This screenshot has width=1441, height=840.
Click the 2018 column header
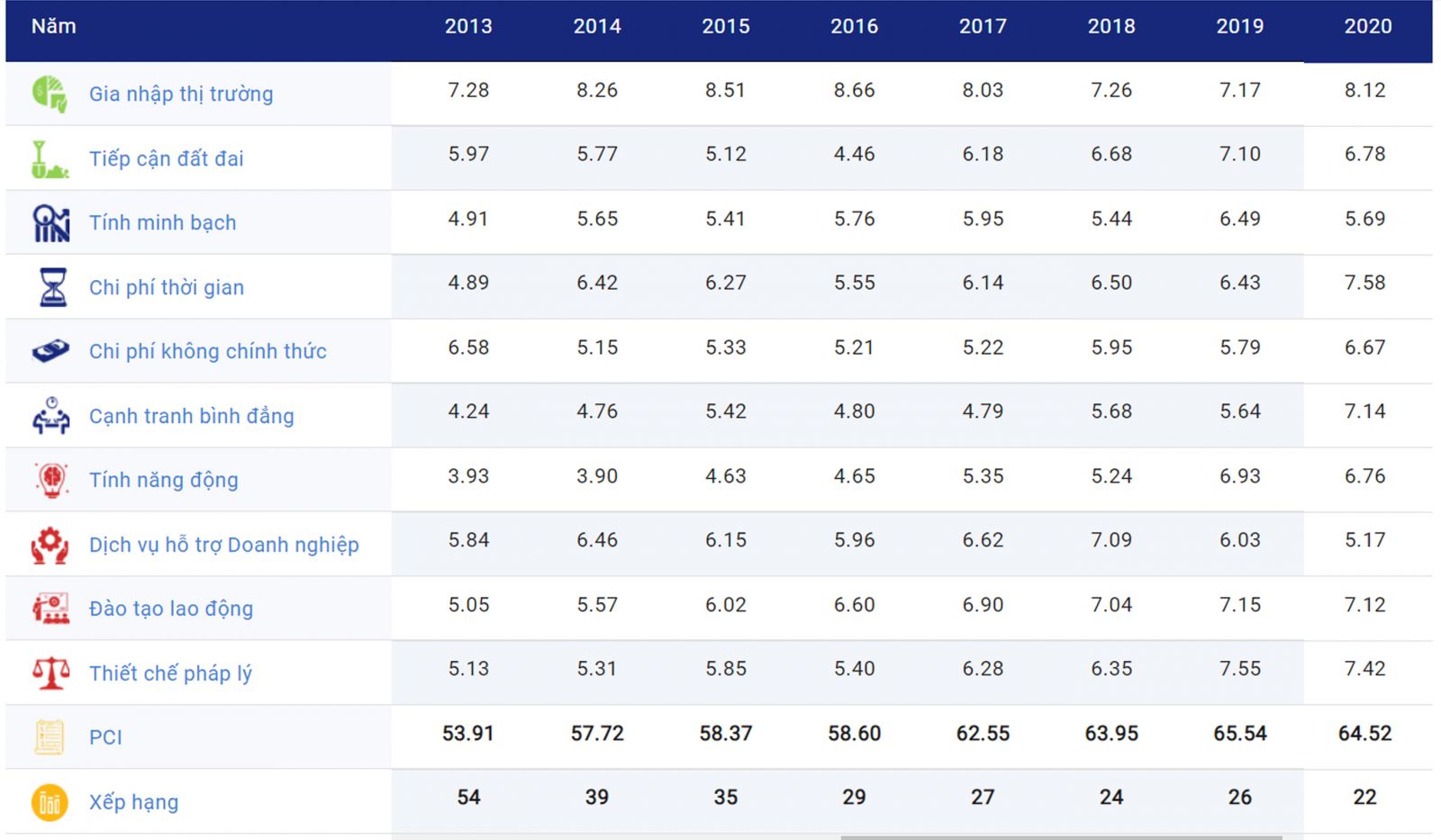[x=1111, y=26]
